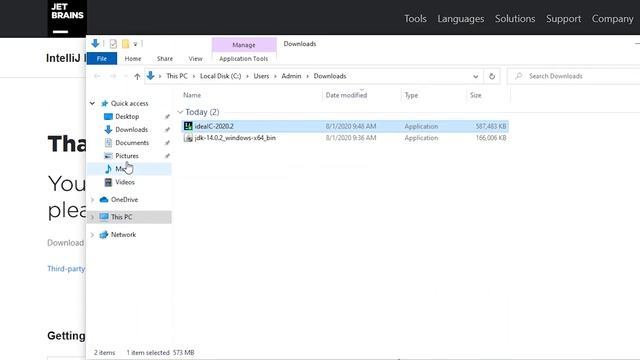Click the 166,006 KB size cell
The image size is (640, 360).
coord(491,138)
